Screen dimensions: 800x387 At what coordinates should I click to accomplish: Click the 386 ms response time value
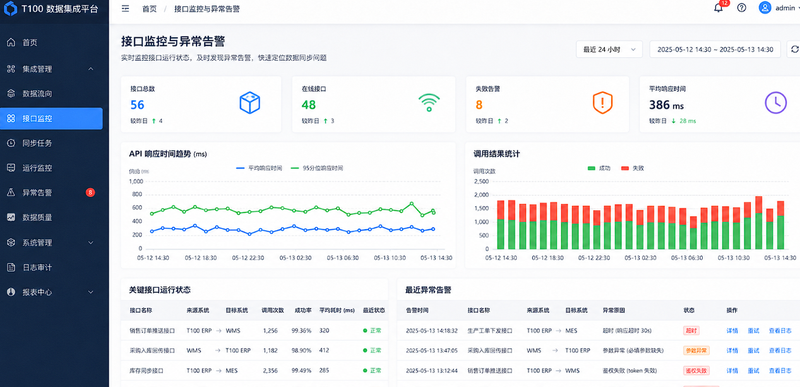tap(666, 105)
